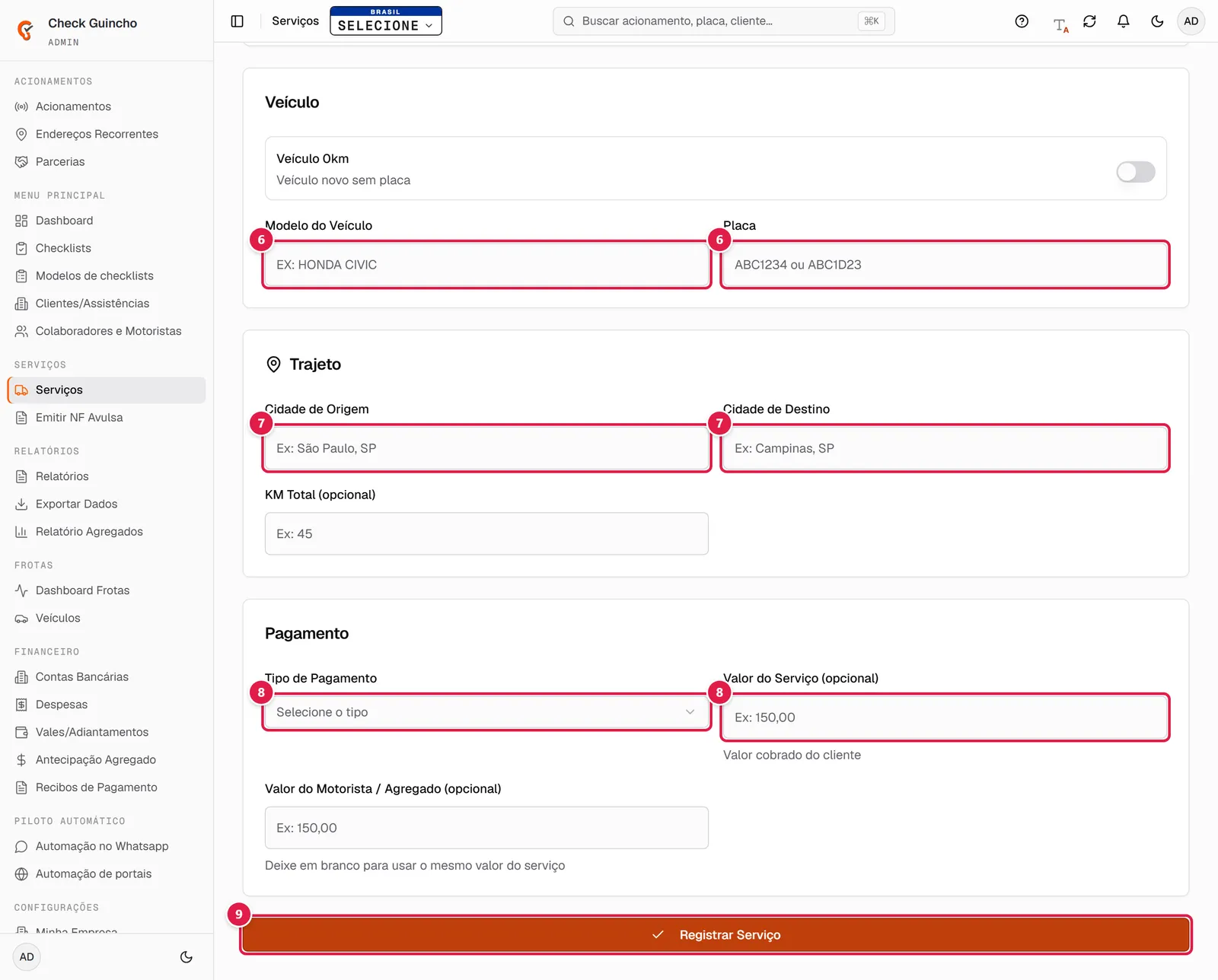Go to Veículos in sidebar
The image size is (1218, 980).
107,618
